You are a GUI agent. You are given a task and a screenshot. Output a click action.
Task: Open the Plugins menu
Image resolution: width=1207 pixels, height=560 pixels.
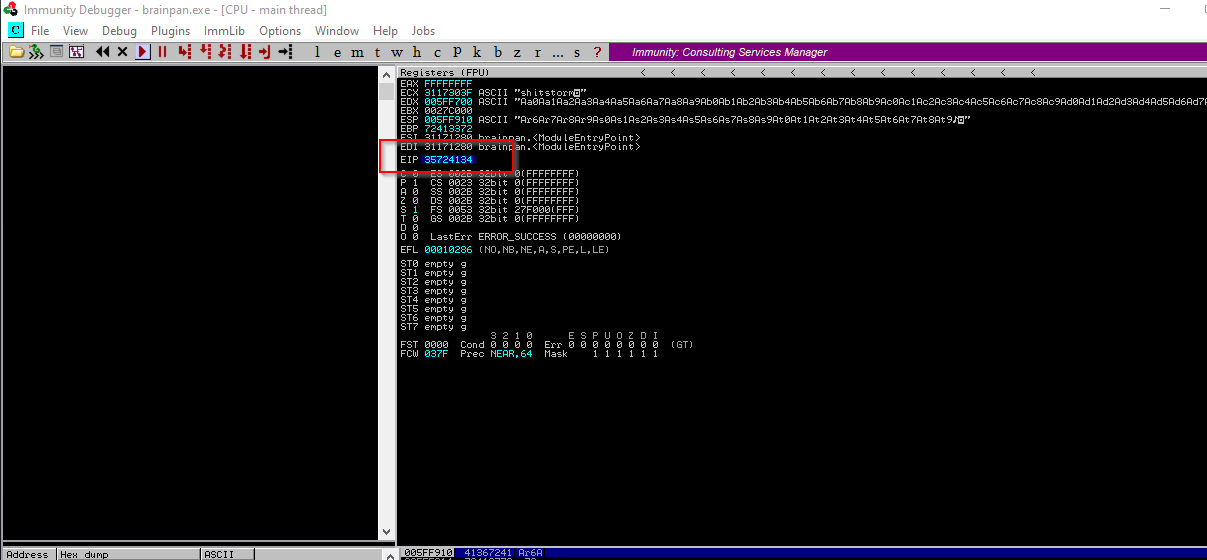[171, 31]
